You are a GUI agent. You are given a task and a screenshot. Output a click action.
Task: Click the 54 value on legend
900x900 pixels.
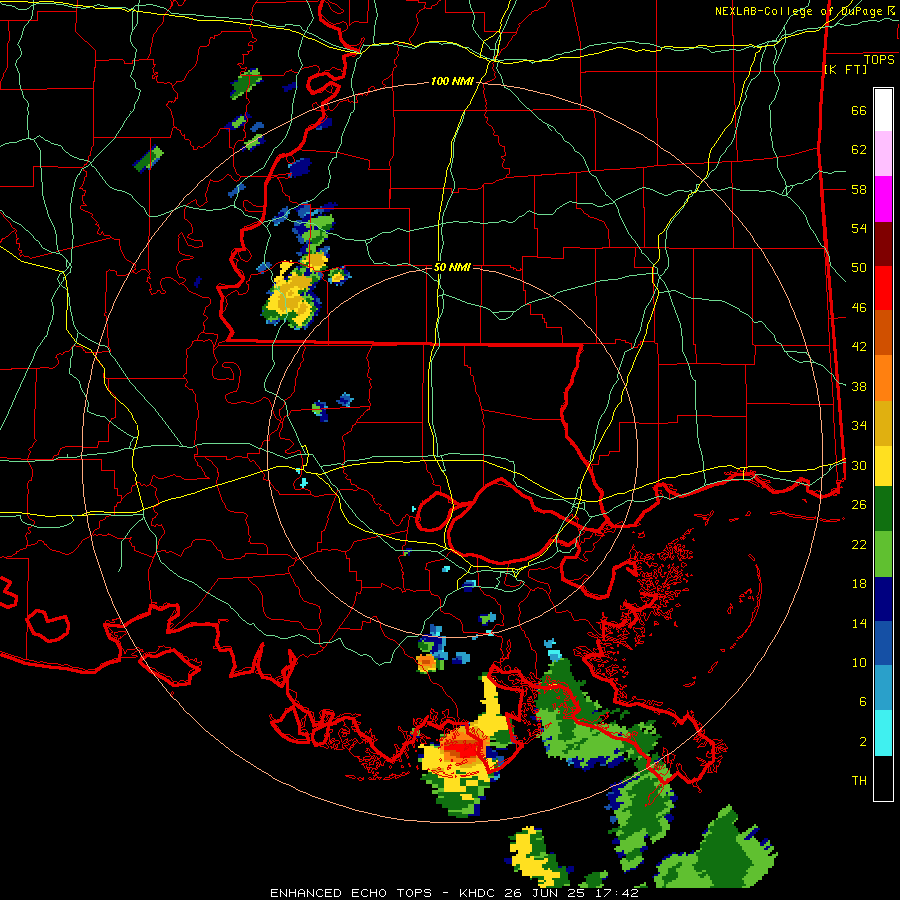859,228
